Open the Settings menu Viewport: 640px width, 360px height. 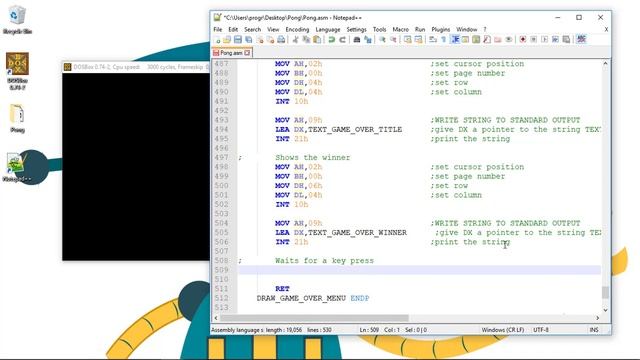356,29
